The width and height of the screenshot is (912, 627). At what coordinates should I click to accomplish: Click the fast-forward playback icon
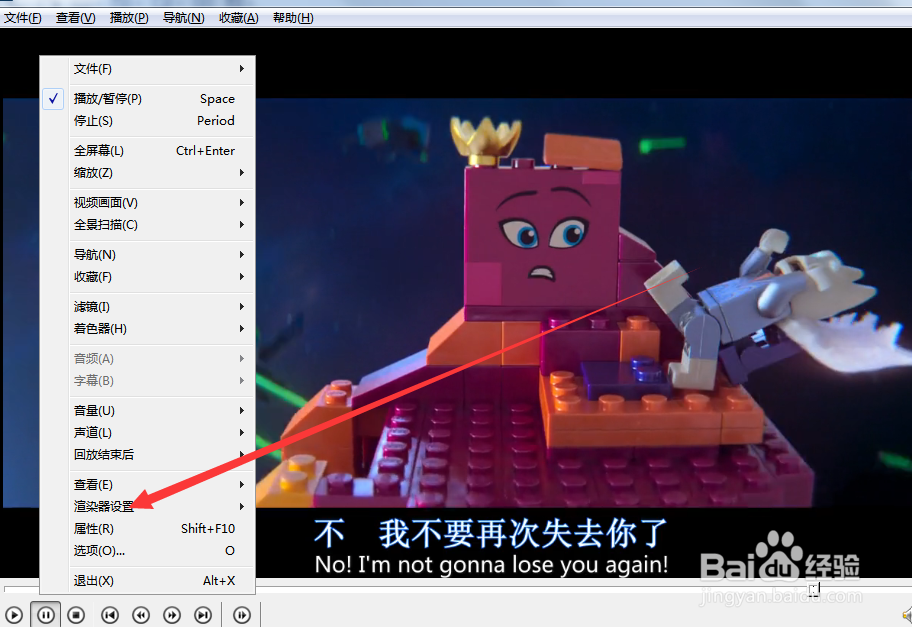click(171, 615)
